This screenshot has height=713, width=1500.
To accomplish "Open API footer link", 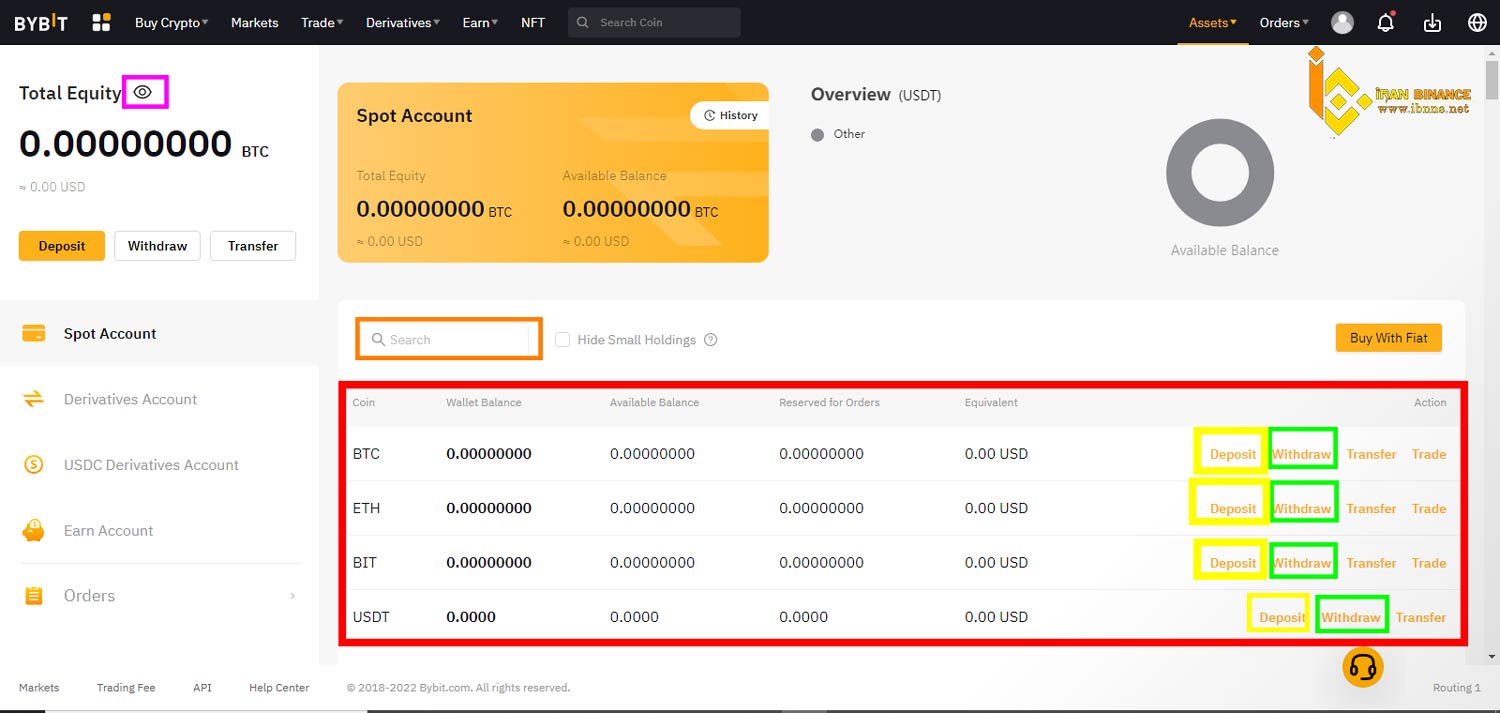I will coord(202,688).
